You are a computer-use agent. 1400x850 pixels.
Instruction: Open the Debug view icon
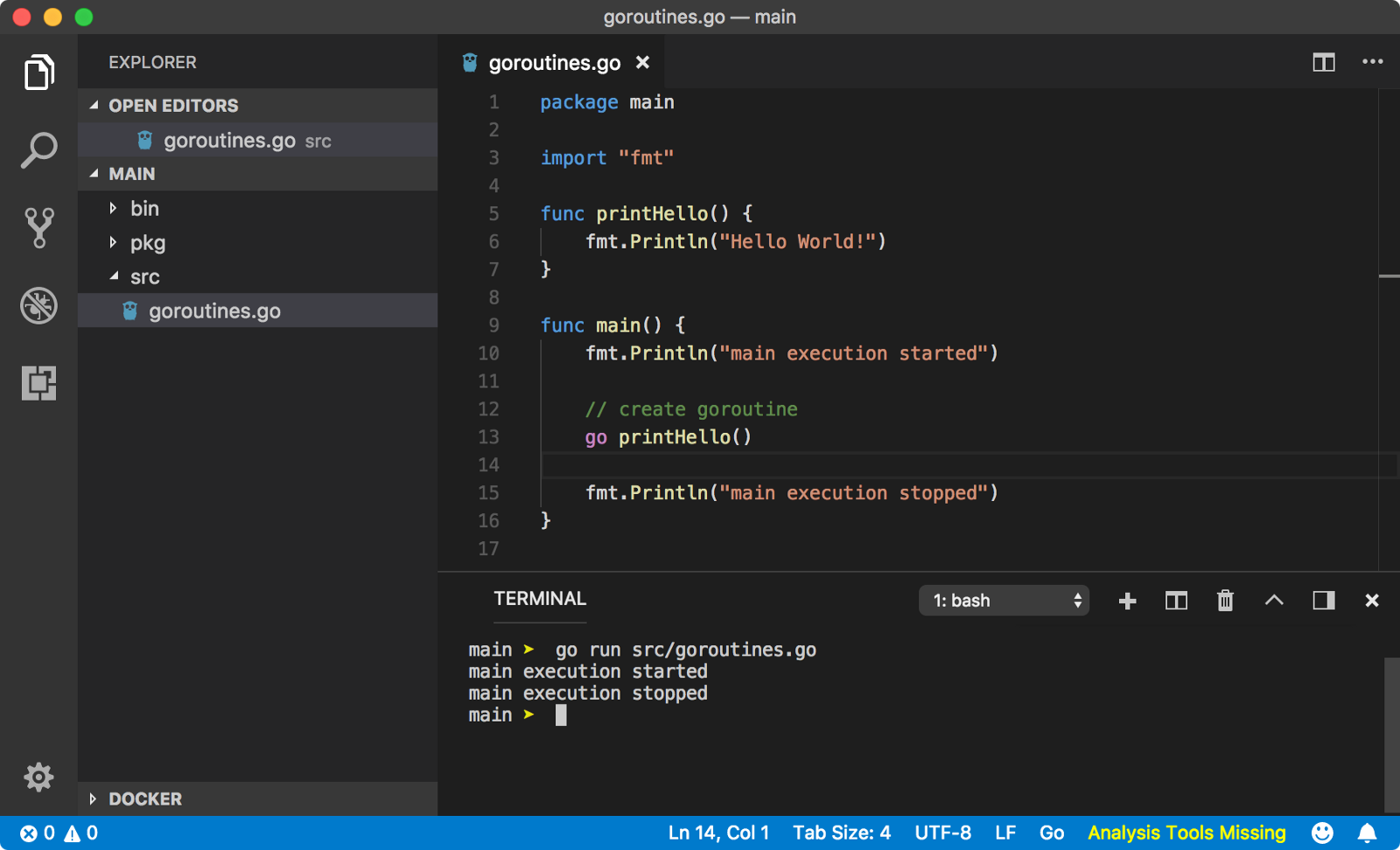click(x=39, y=305)
